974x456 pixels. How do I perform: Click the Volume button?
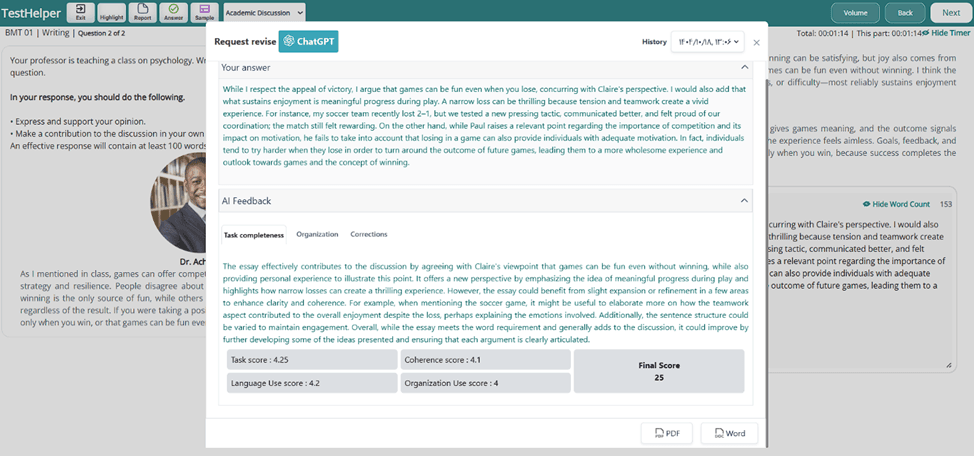click(x=855, y=13)
